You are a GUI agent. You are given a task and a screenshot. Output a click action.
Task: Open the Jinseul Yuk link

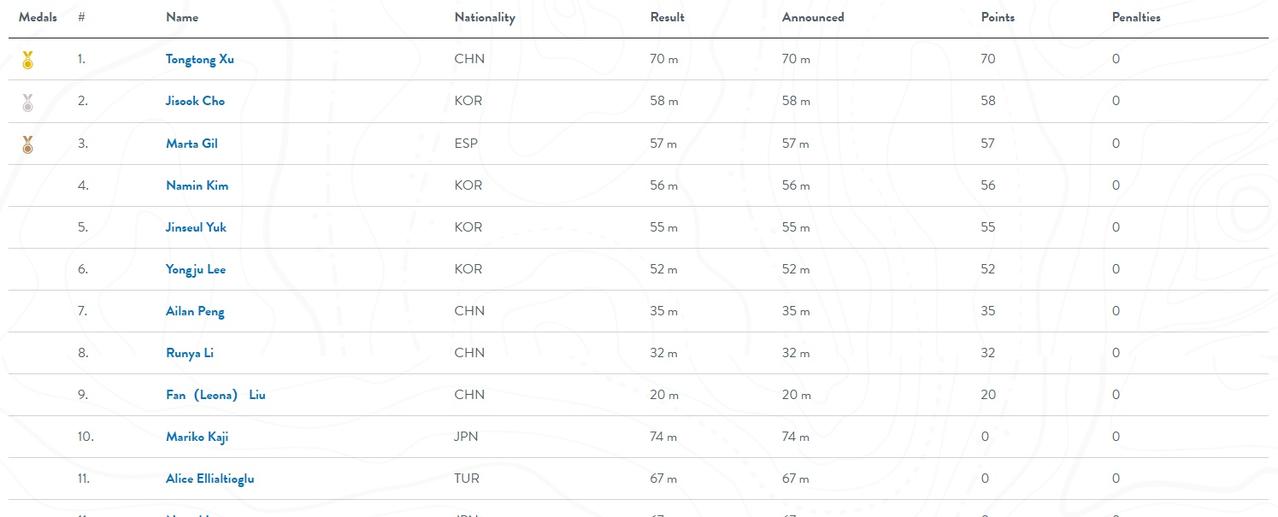click(x=196, y=227)
